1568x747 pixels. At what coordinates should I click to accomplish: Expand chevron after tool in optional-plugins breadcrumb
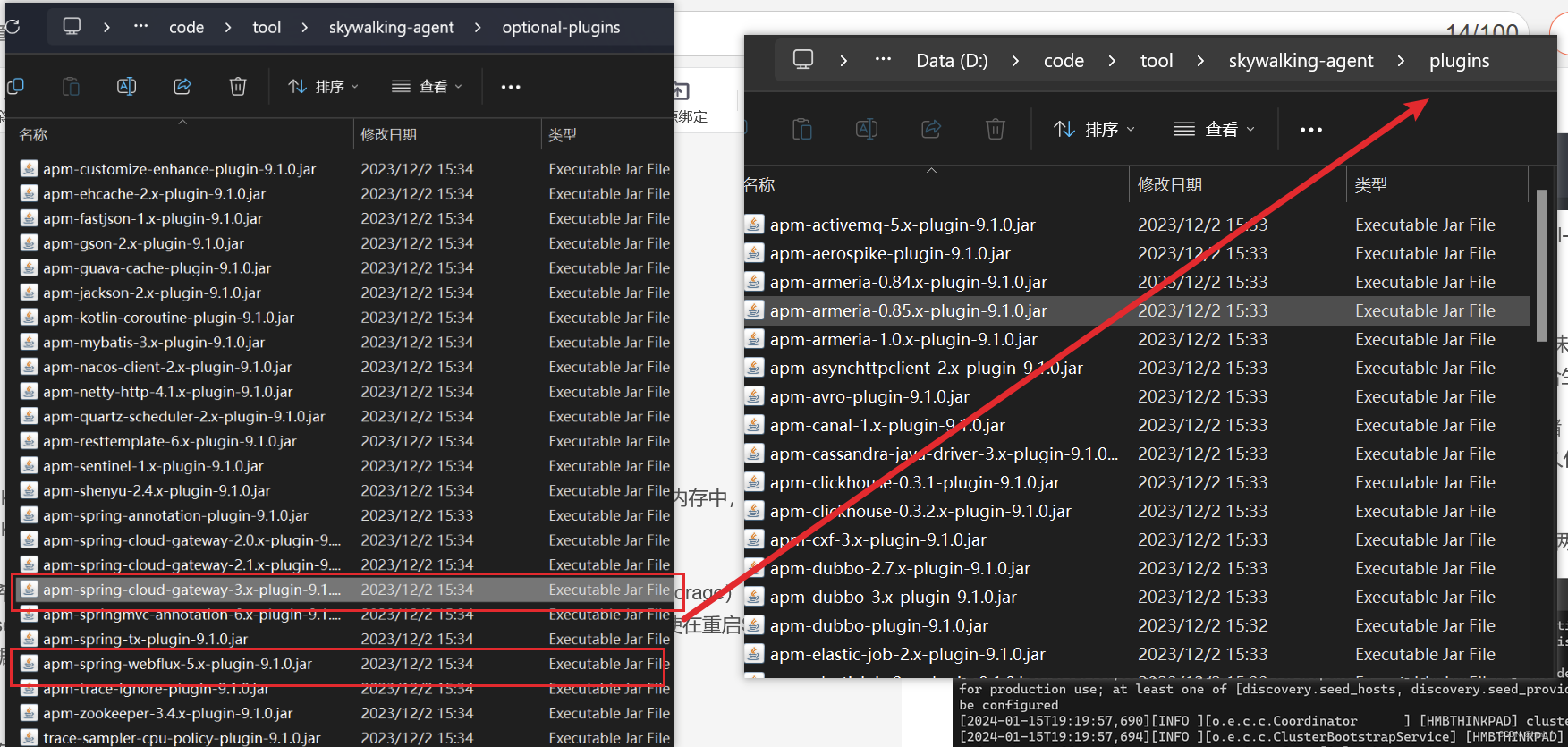pyautogui.click(x=305, y=28)
